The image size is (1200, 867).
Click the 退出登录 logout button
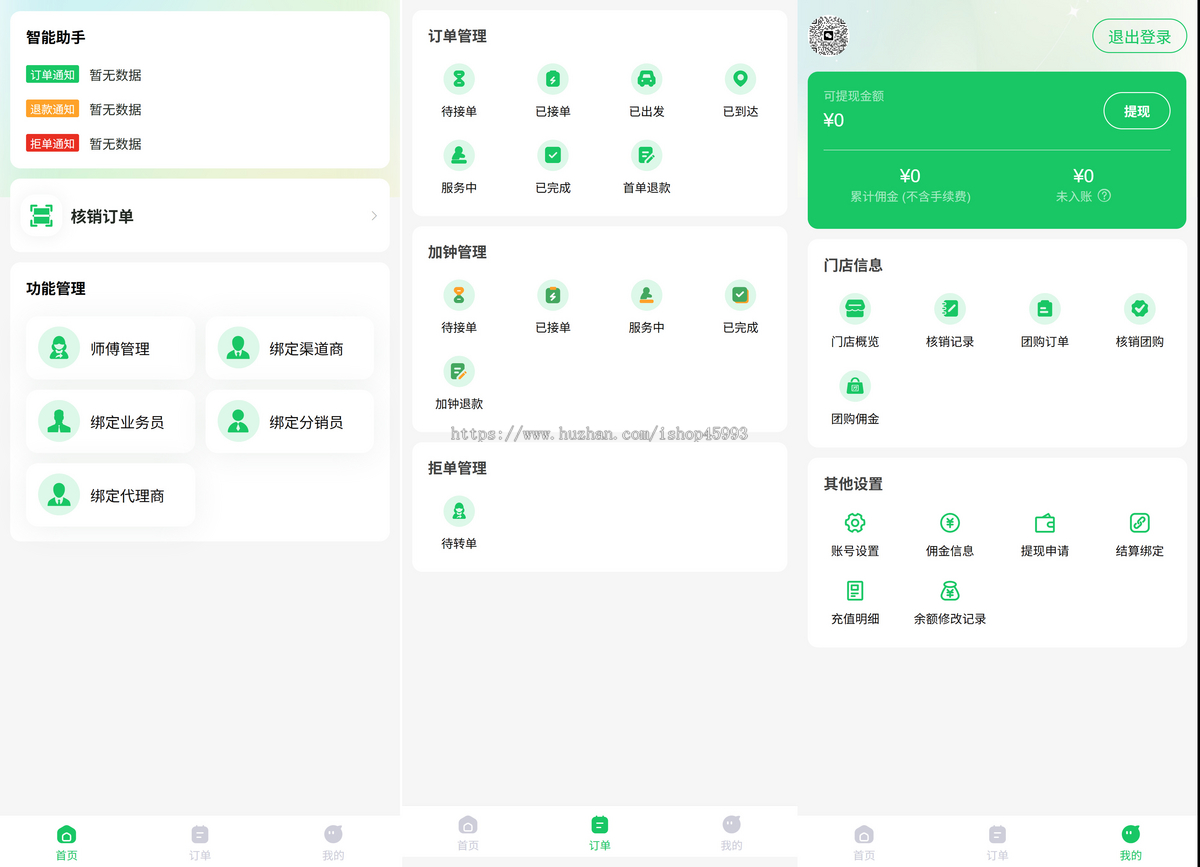pyautogui.click(x=1139, y=36)
